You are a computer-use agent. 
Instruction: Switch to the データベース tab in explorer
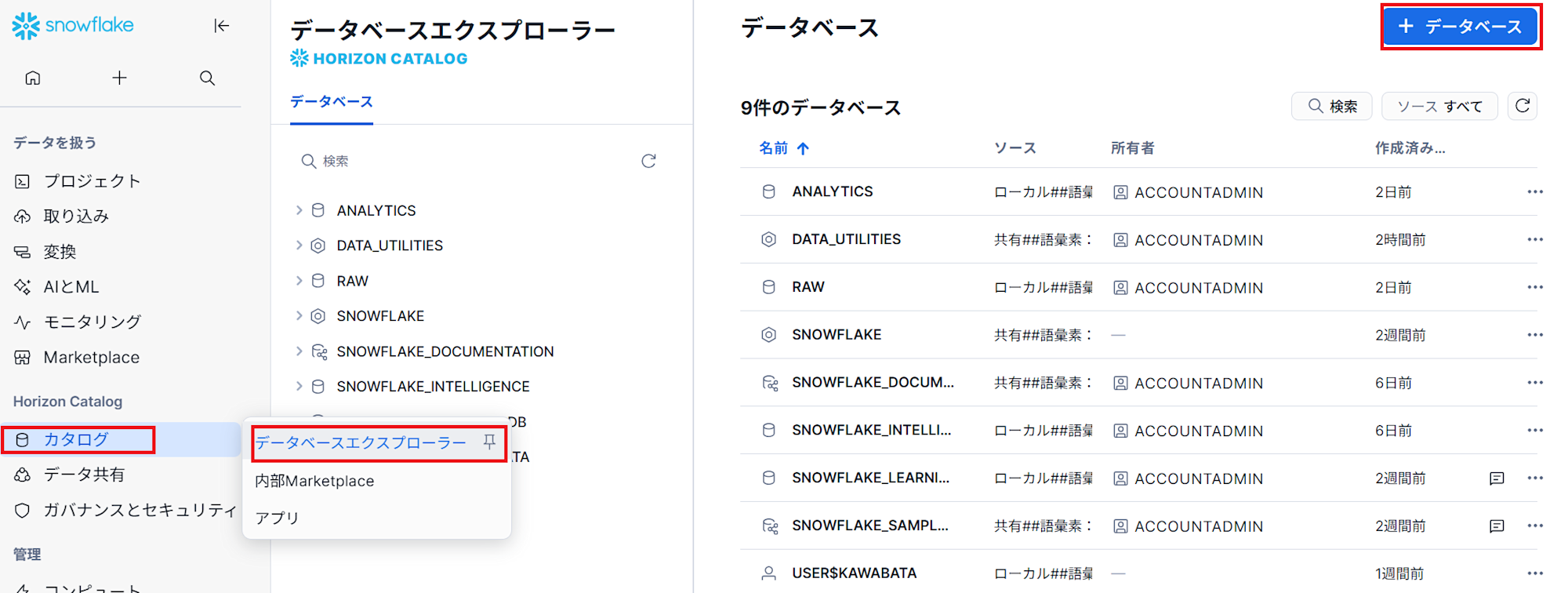tap(332, 102)
